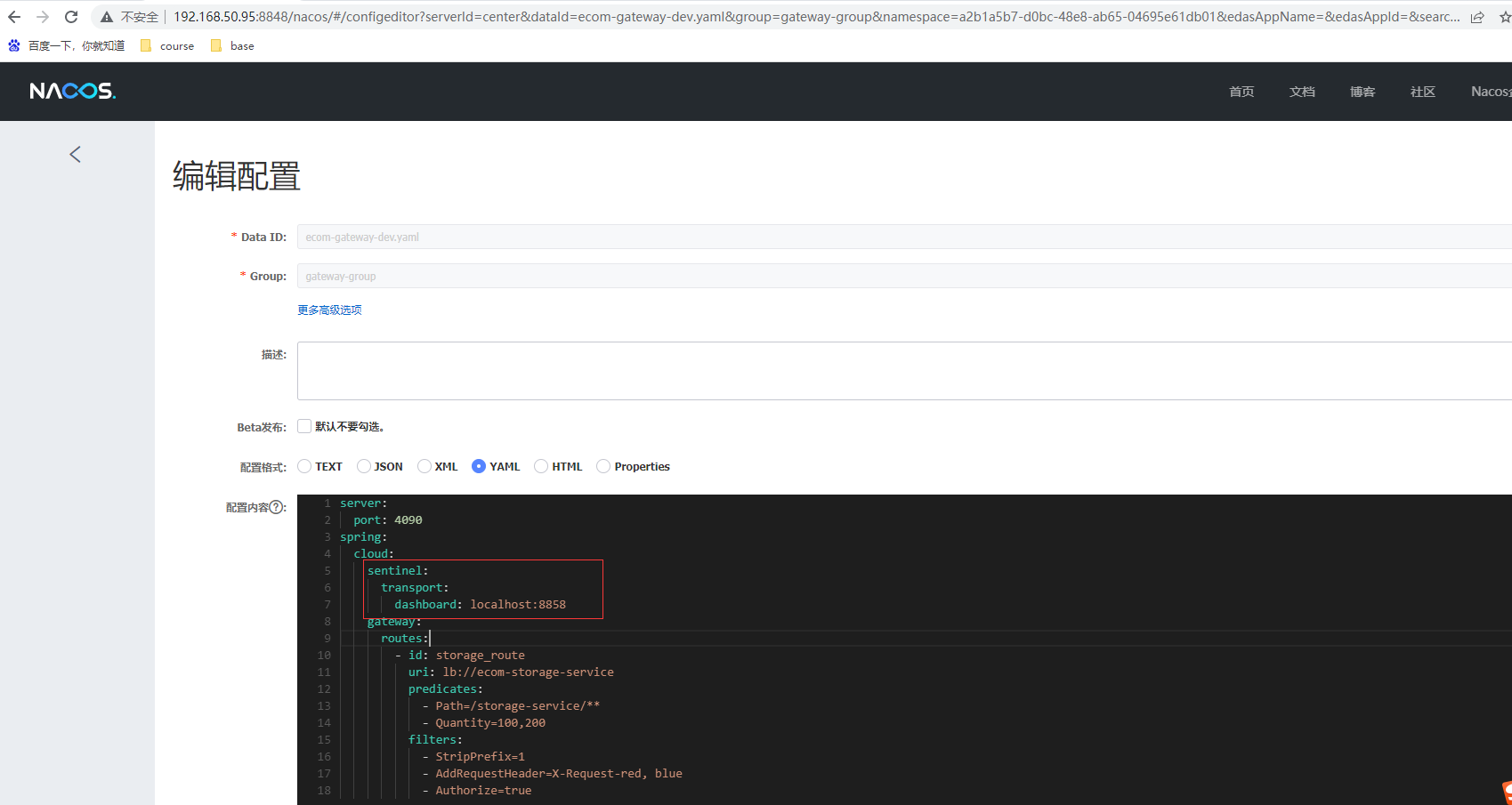Click 'dashboard: localhost:8858' line
Screen dimensions: 1512x805
tap(481, 605)
